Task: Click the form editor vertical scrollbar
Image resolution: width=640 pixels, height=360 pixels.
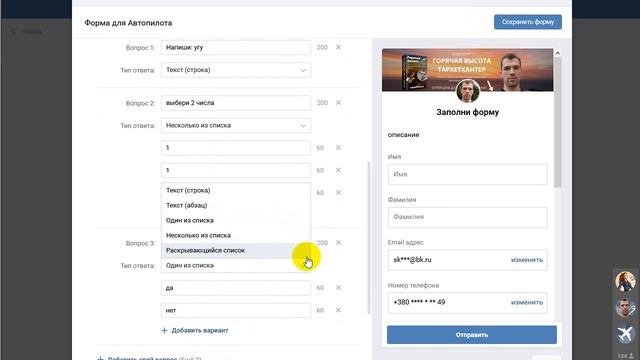Action: click(x=369, y=238)
